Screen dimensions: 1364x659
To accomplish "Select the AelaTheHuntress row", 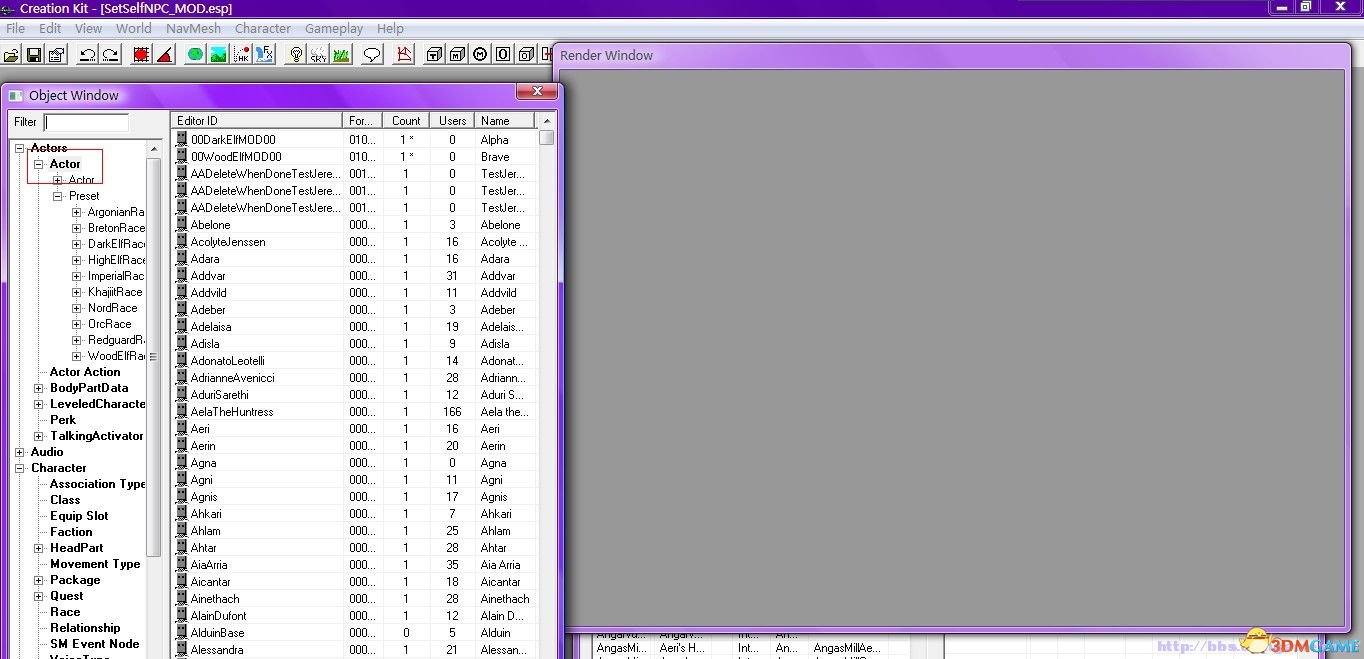I will [x=355, y=412].
